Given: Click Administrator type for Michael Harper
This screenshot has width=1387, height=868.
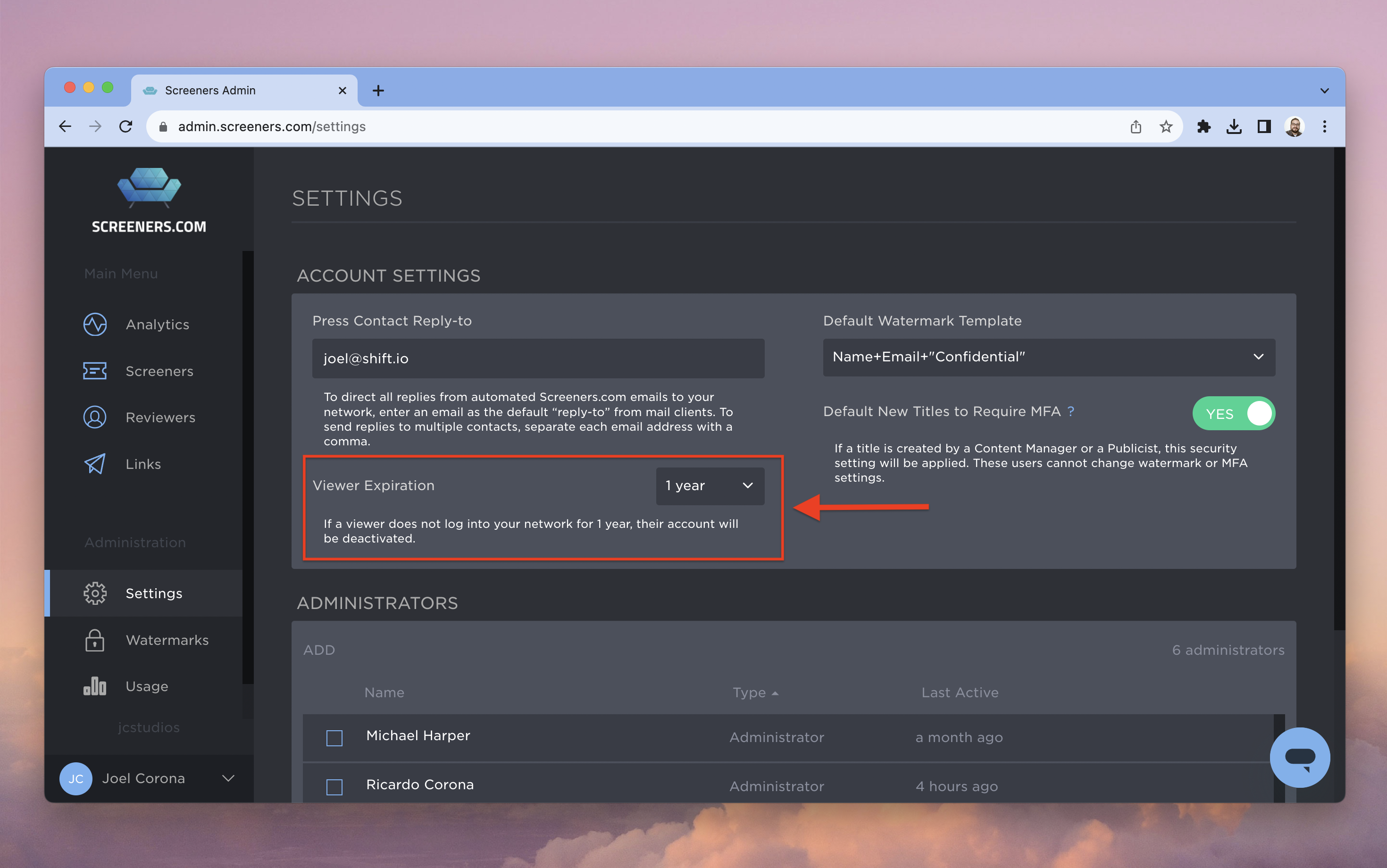Looking at the screenshot, I should click(x=777, y=737).
